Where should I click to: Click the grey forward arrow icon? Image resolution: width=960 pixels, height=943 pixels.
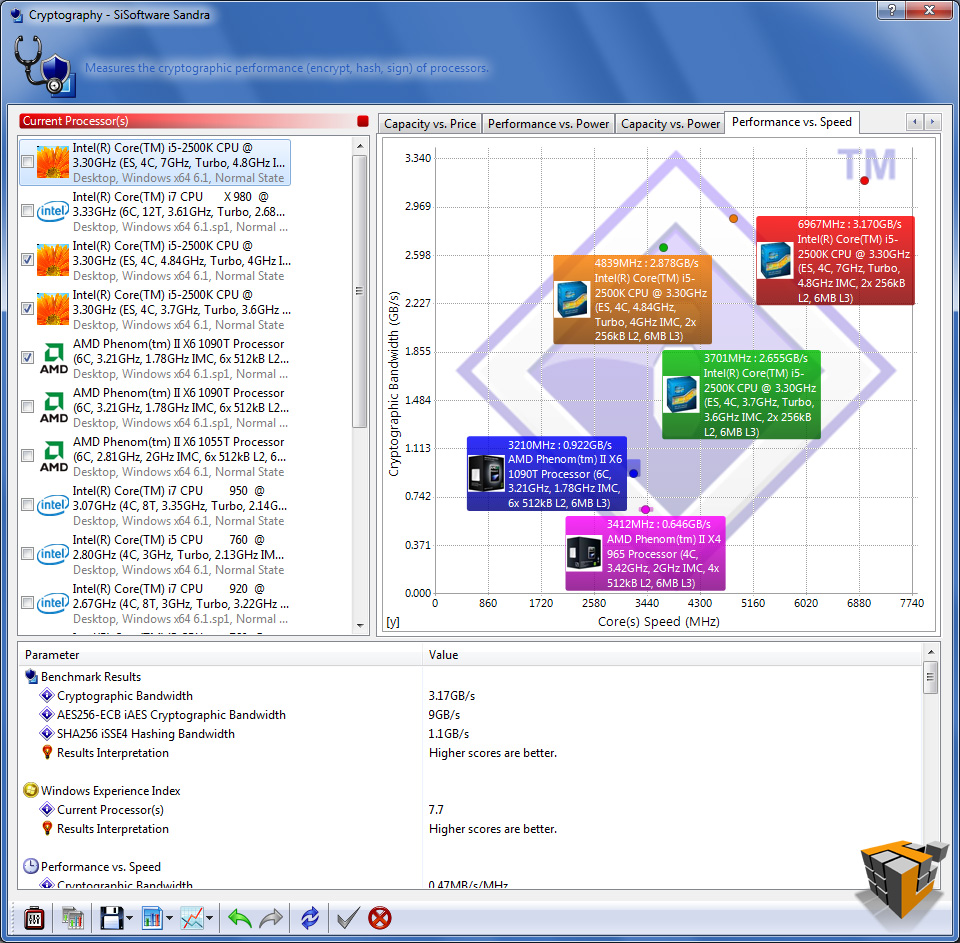coord(271,918)
